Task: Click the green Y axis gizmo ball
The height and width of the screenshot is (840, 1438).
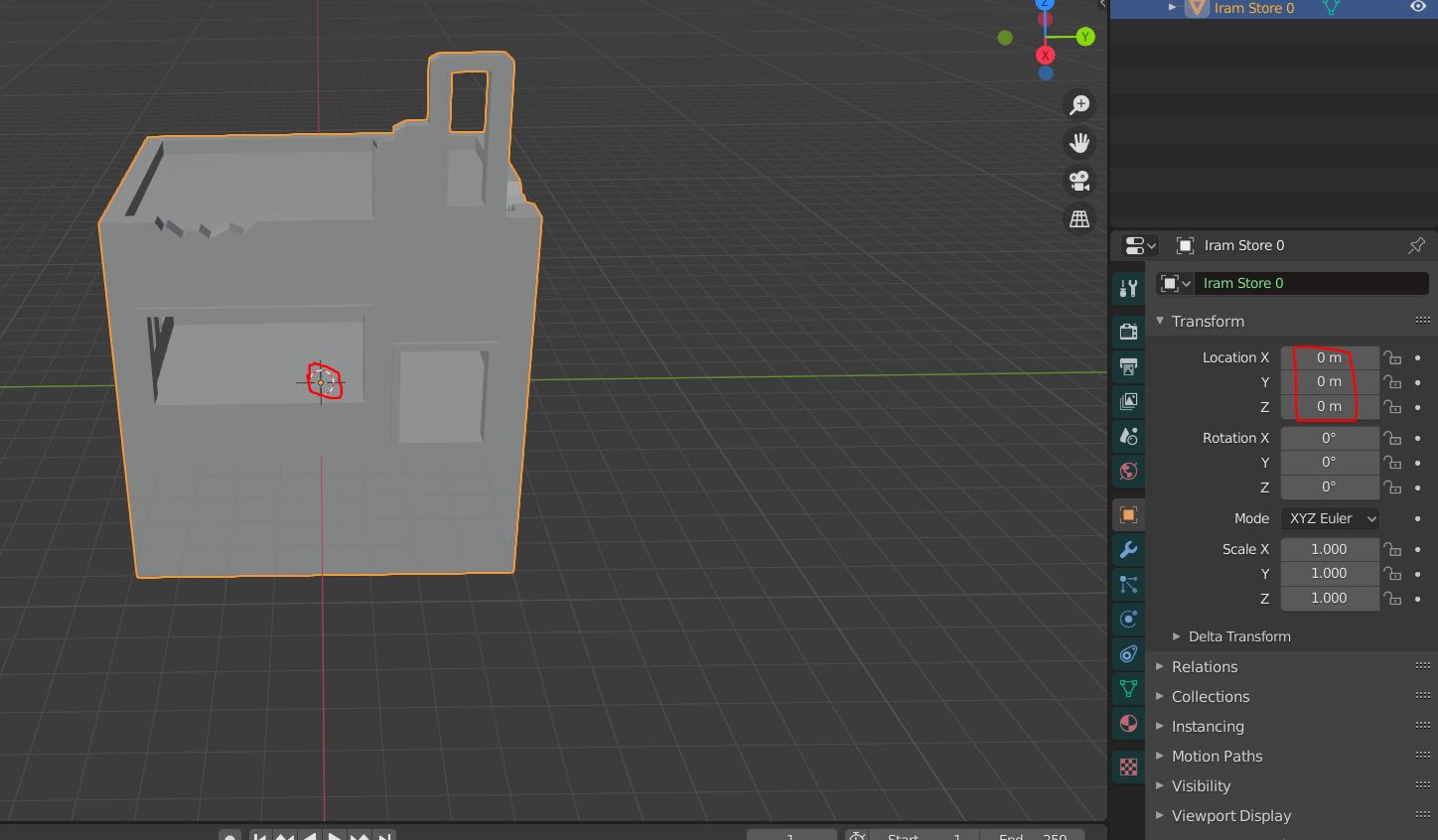Action: point(1085,37)
